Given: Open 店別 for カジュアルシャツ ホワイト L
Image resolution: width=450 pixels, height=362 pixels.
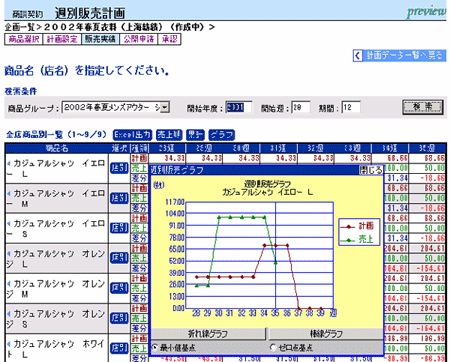Looking at the screenshot, I should pos(119,348).
